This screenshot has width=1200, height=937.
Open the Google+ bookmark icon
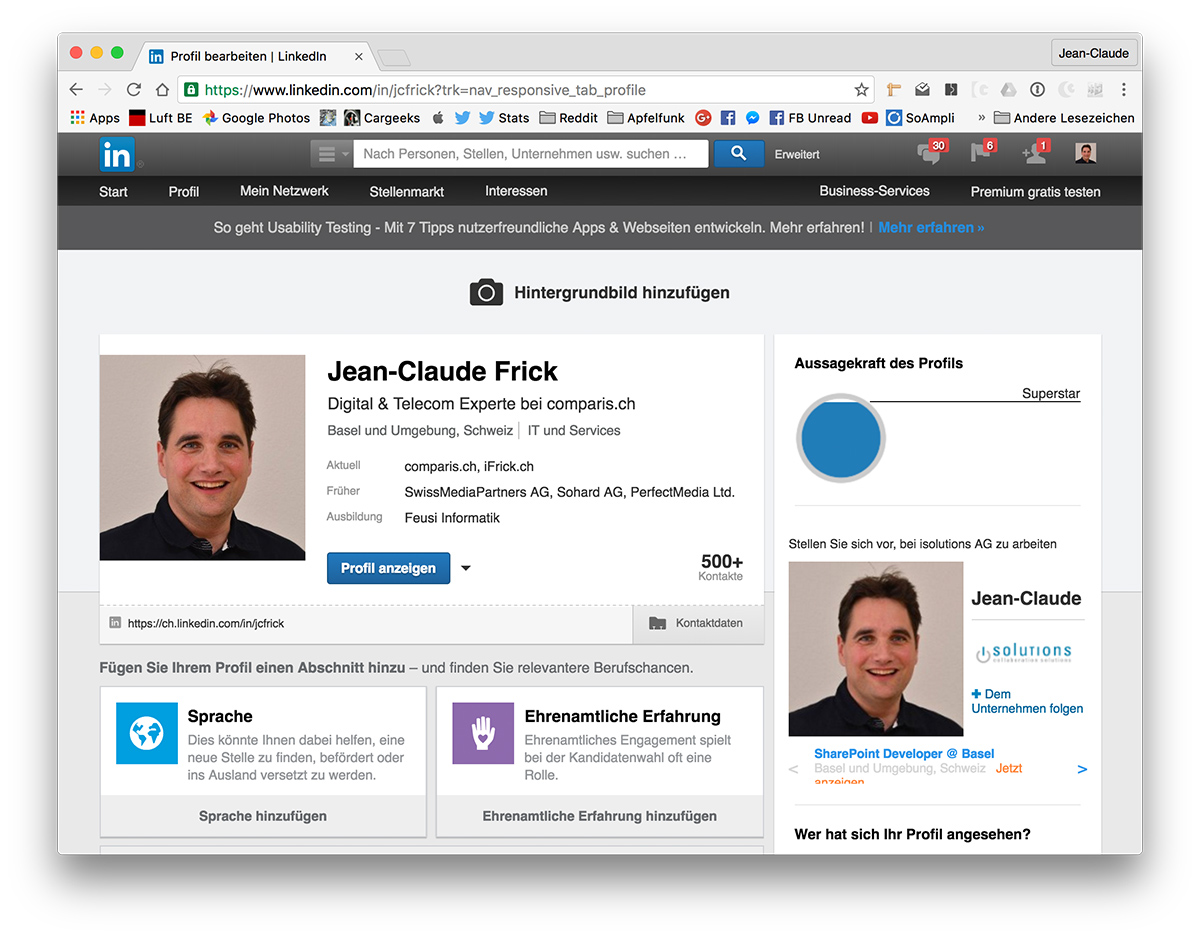pos(703,118)
